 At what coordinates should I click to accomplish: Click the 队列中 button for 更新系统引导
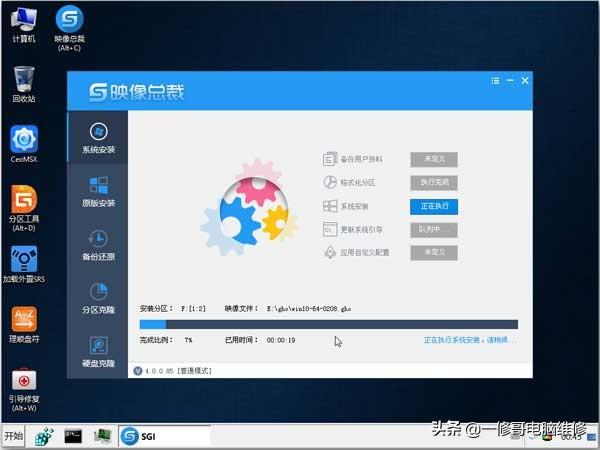click(434, 230)
